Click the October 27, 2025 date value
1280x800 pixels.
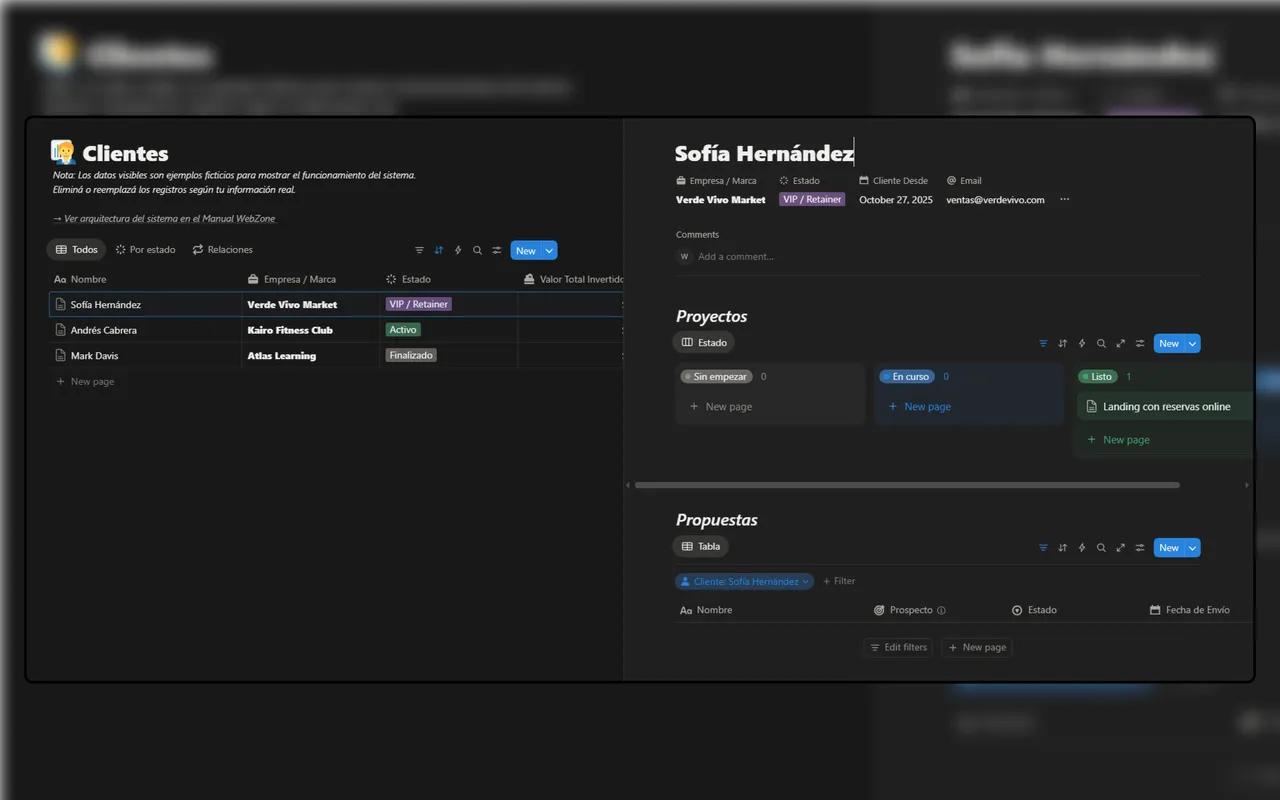coord(896,200)
